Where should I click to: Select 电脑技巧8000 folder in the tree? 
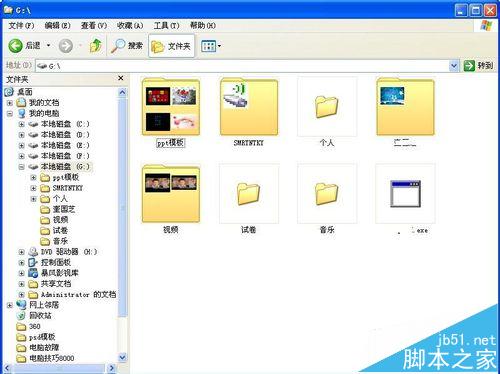coord(52,358)
